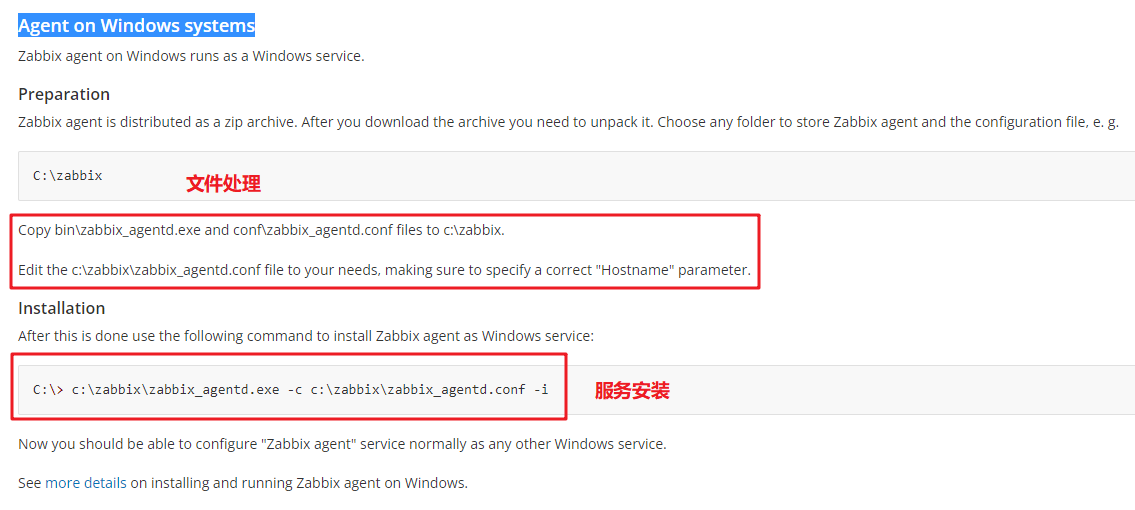The image size is (1135, 510).
Task: Click the "Zabbix agent on Windows runs" sentence
Action: 191,56
